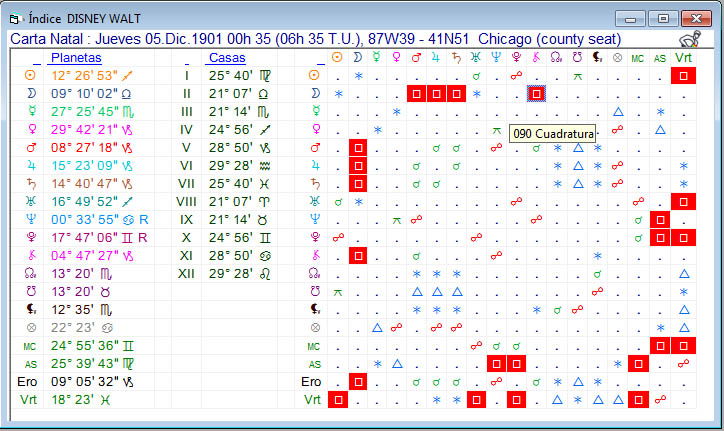Image resolution: width=724 pixels, height=431 pixels.
Task: Click the underscore link before the grid's Sun header
Action: pos(320,61)
